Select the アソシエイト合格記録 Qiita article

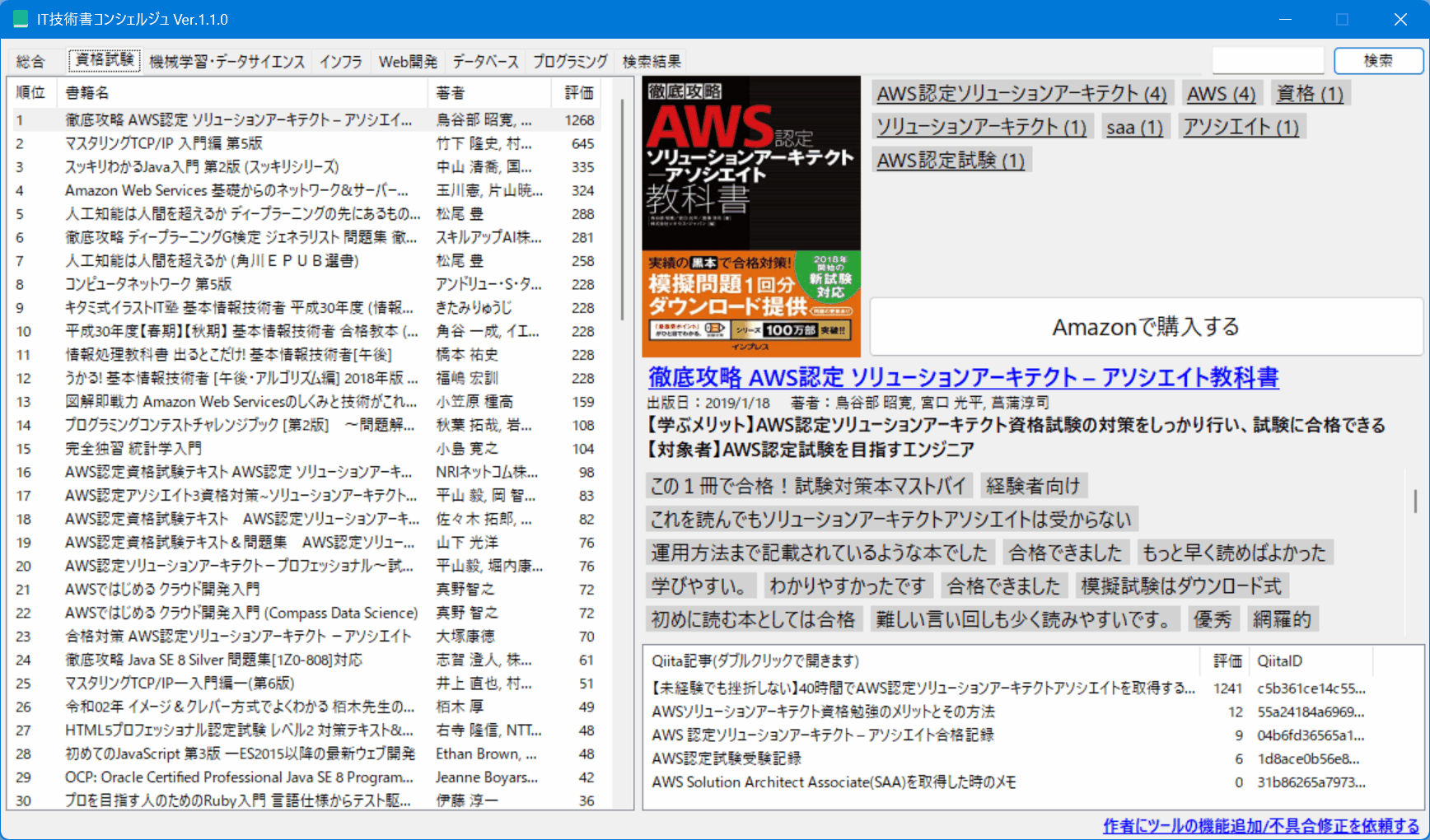(1008, 735)
